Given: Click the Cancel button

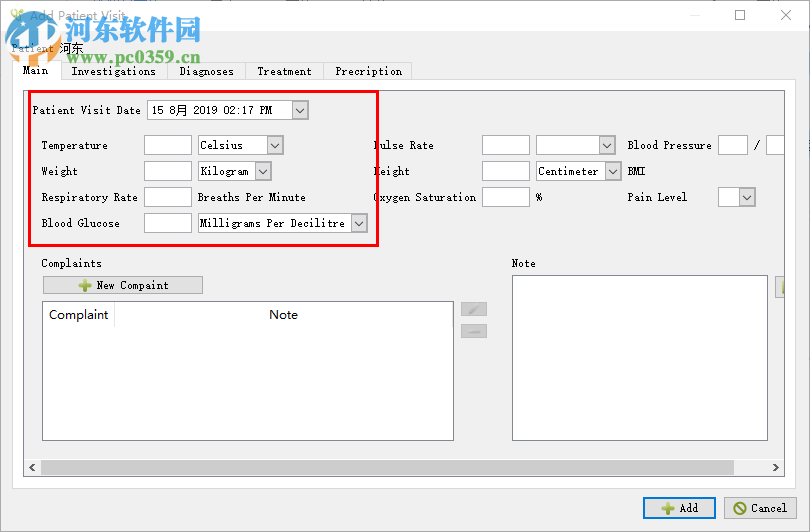Looking at the screenshot, I should (x=760, y=508).
